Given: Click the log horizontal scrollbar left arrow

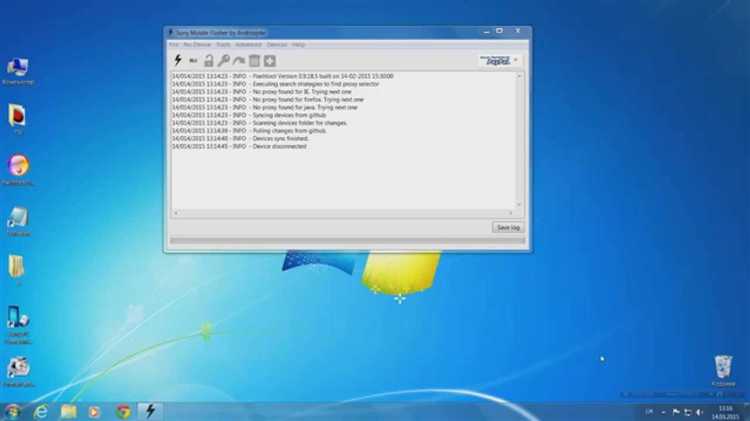Looking at the screenshot, I should pyautogui.click(x=176, y=213).
